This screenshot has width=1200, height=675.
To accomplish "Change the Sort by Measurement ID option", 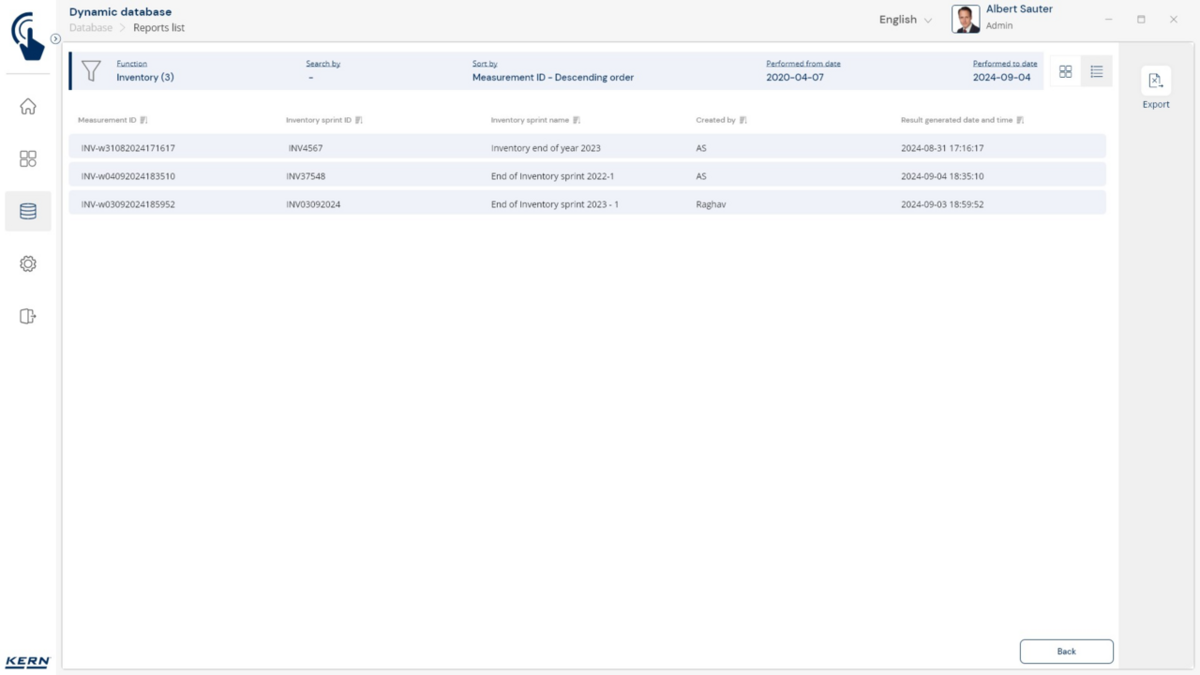I will (x=552, y=77).
